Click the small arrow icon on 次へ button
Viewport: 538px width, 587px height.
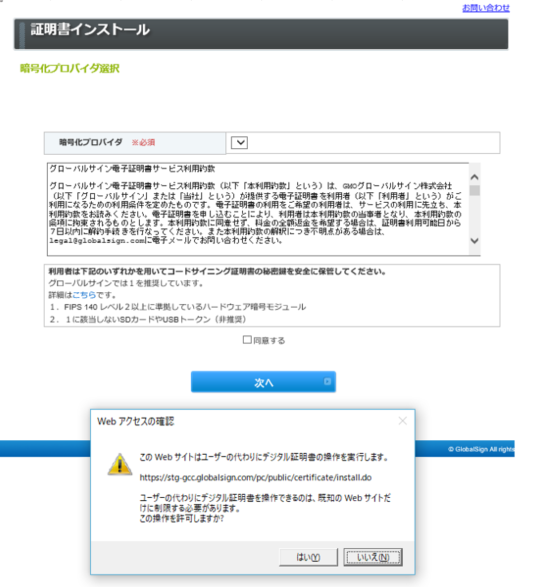point(327,381)
